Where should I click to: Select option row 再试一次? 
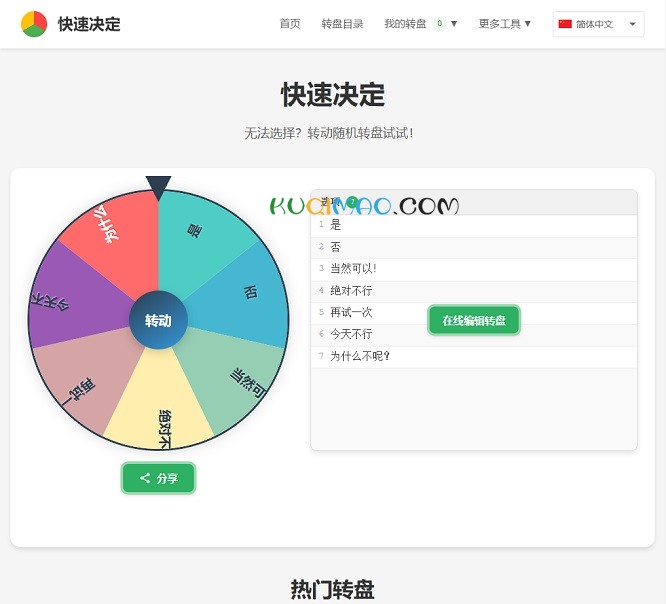(x=474, y=313)
